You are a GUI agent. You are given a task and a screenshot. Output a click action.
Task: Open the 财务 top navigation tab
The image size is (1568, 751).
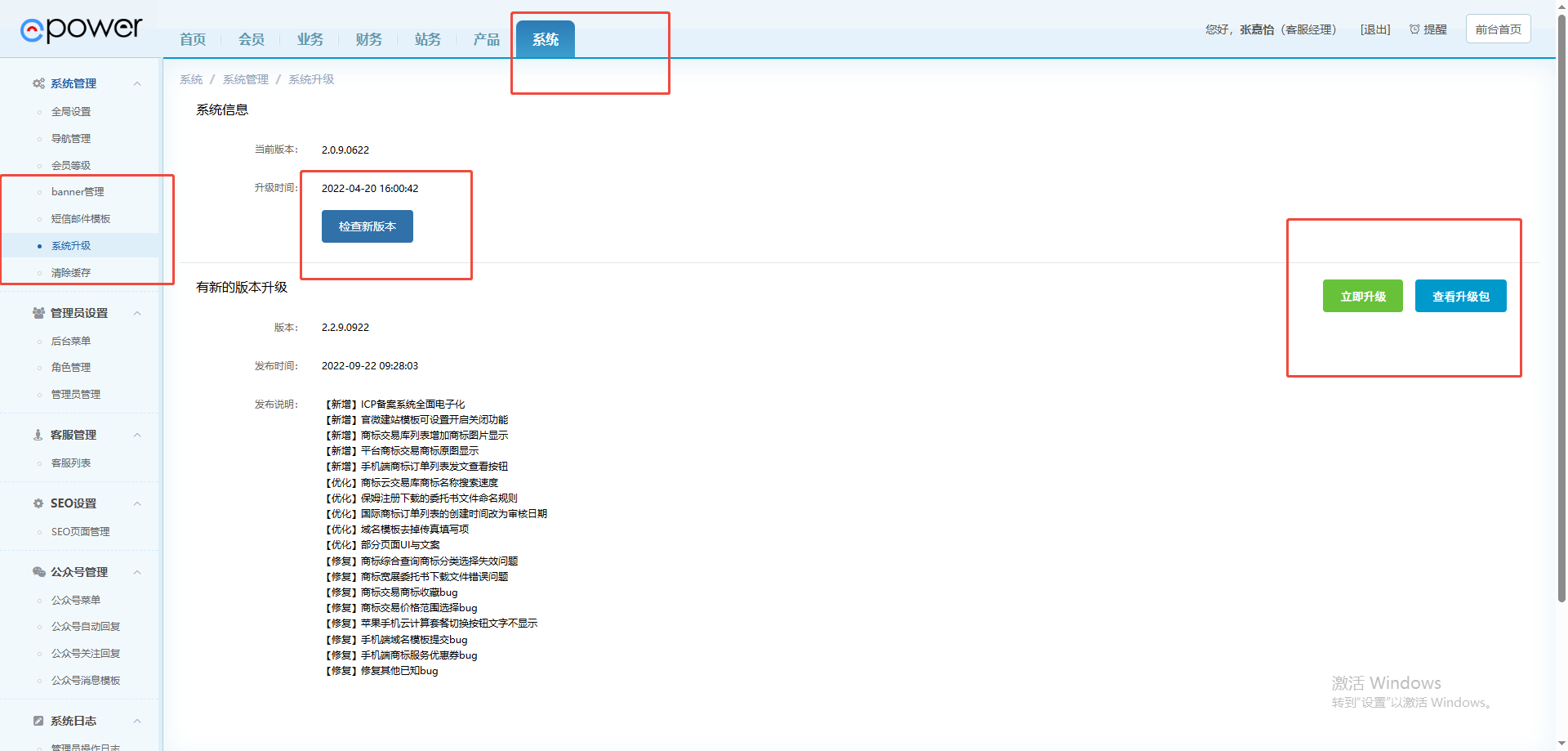point(368,39)
